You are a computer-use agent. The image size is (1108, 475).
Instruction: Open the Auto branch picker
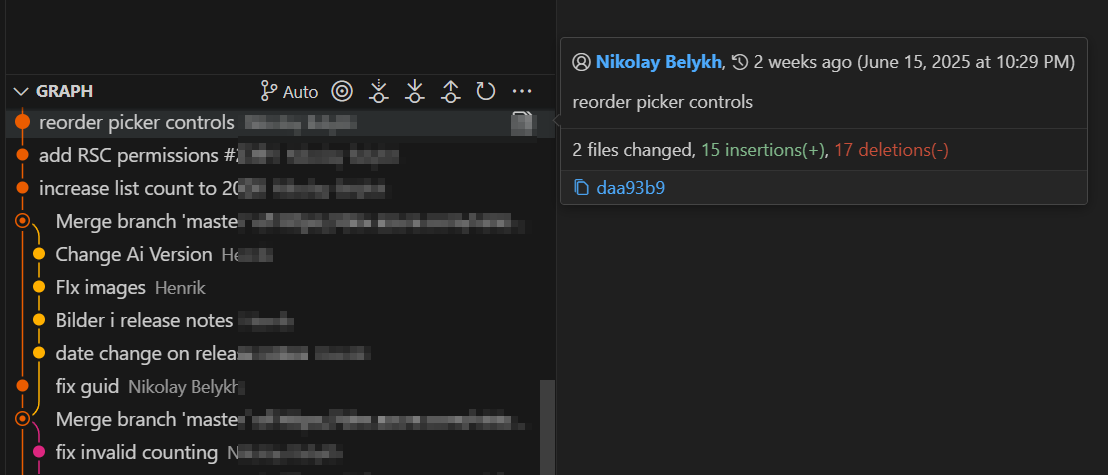pyautogui.click(x=289, y=92)
